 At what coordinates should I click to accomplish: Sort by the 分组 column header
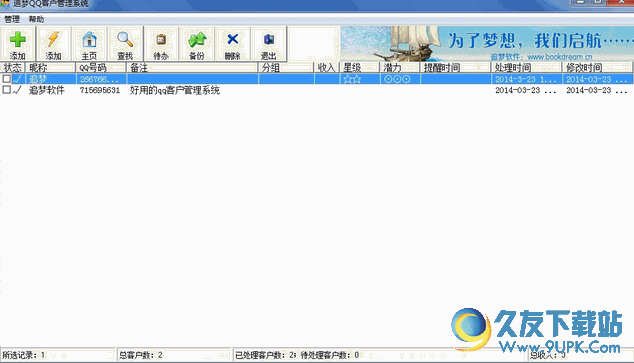coord(286,68)
